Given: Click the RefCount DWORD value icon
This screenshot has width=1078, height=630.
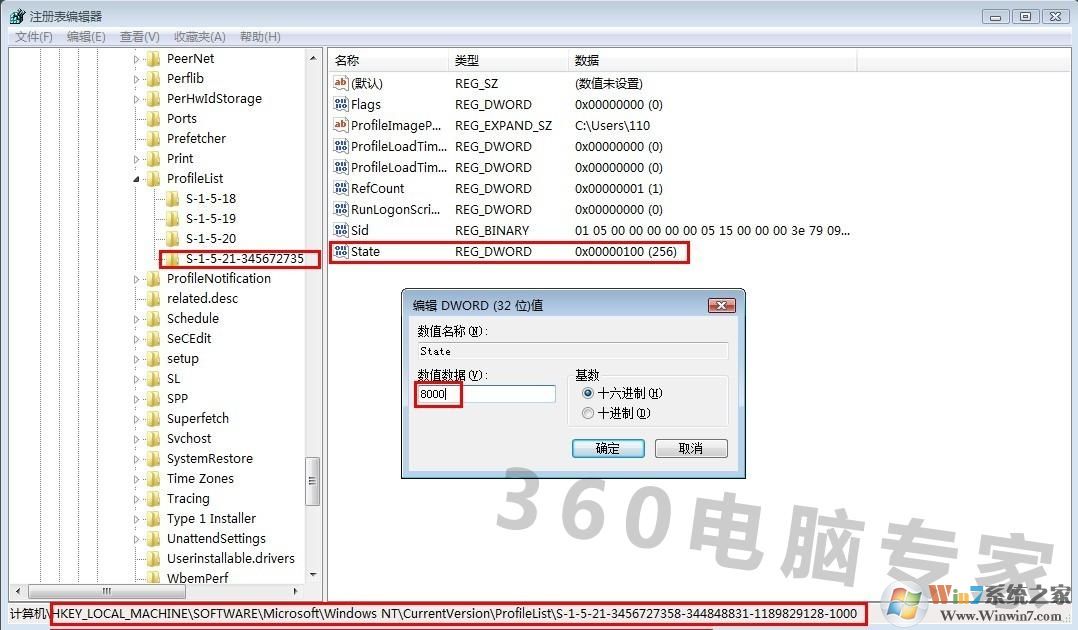Looking at the screenshot, I should point(340,188).
